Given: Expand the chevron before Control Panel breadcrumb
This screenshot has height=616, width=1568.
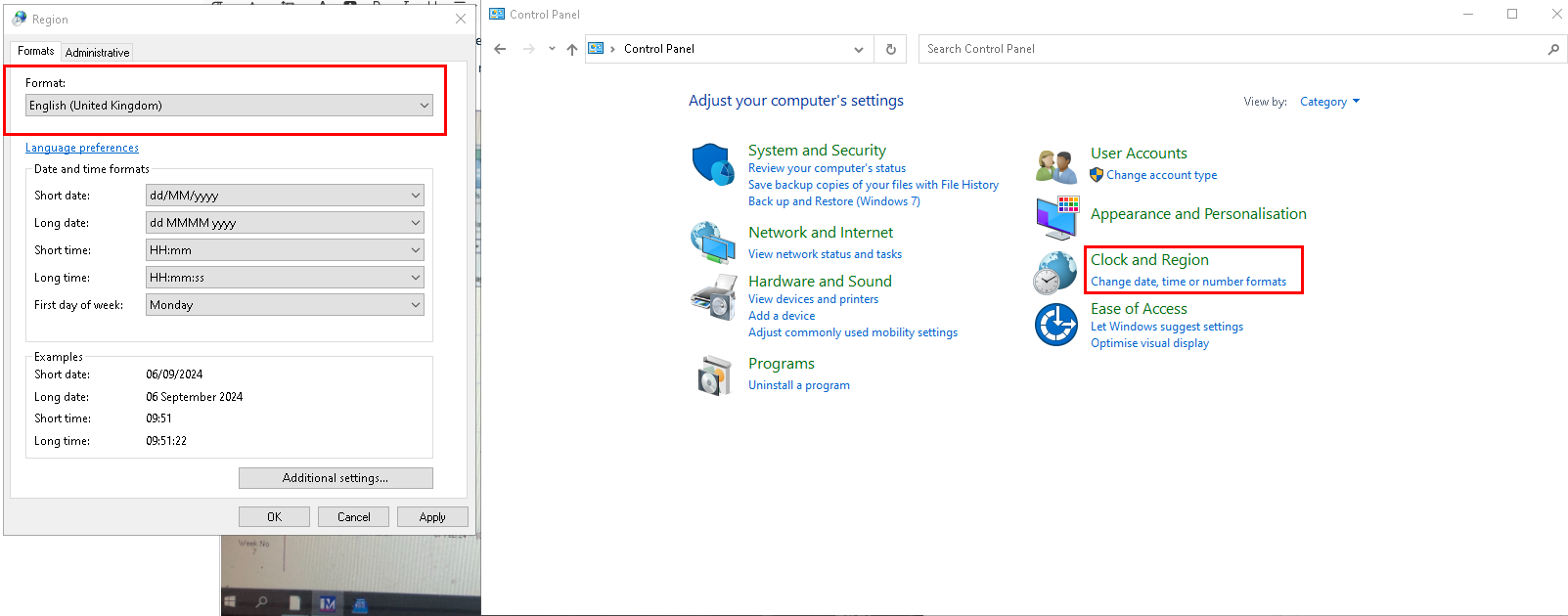Looking at the screenshot, I should 613,49.
